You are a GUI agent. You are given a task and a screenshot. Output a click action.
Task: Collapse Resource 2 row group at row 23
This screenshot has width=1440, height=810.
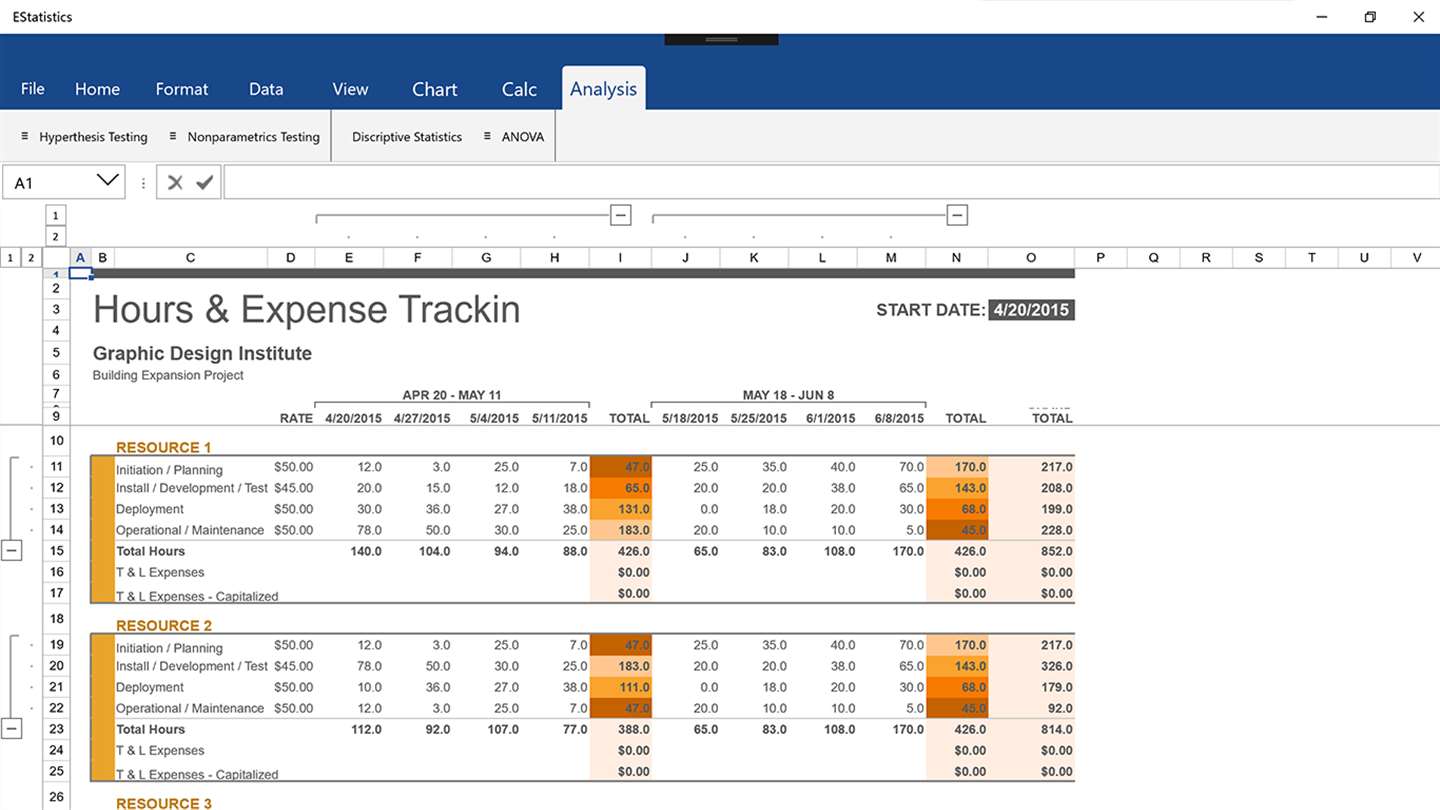tap(11, 729)
